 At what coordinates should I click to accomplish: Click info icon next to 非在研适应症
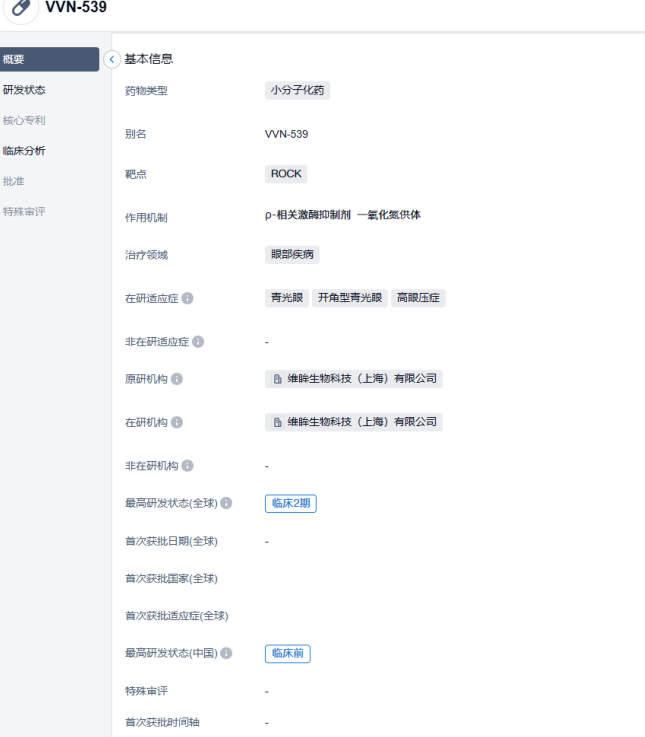coord(198,342)
